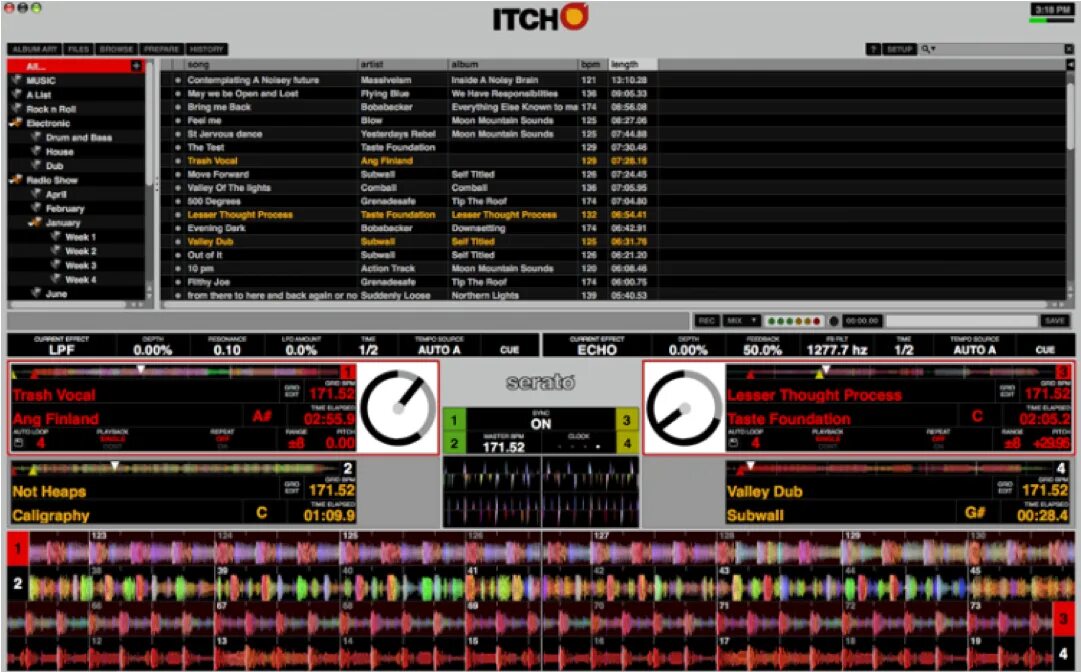
Task: Collapse the January crate
Action: point(30,221)
